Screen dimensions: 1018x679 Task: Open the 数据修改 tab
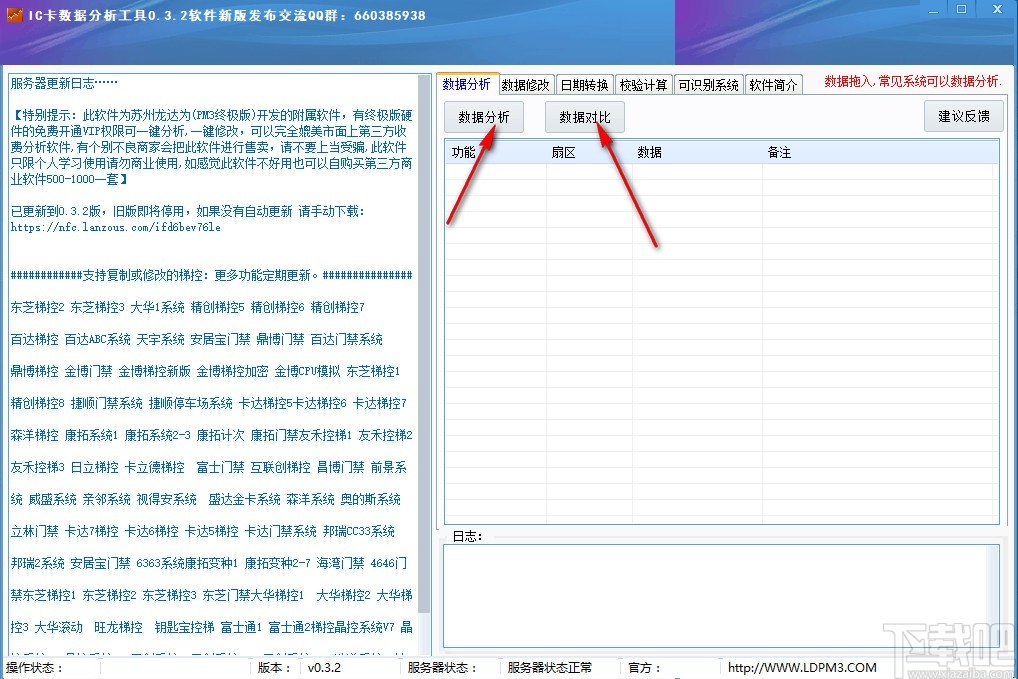tap(526, 85)
